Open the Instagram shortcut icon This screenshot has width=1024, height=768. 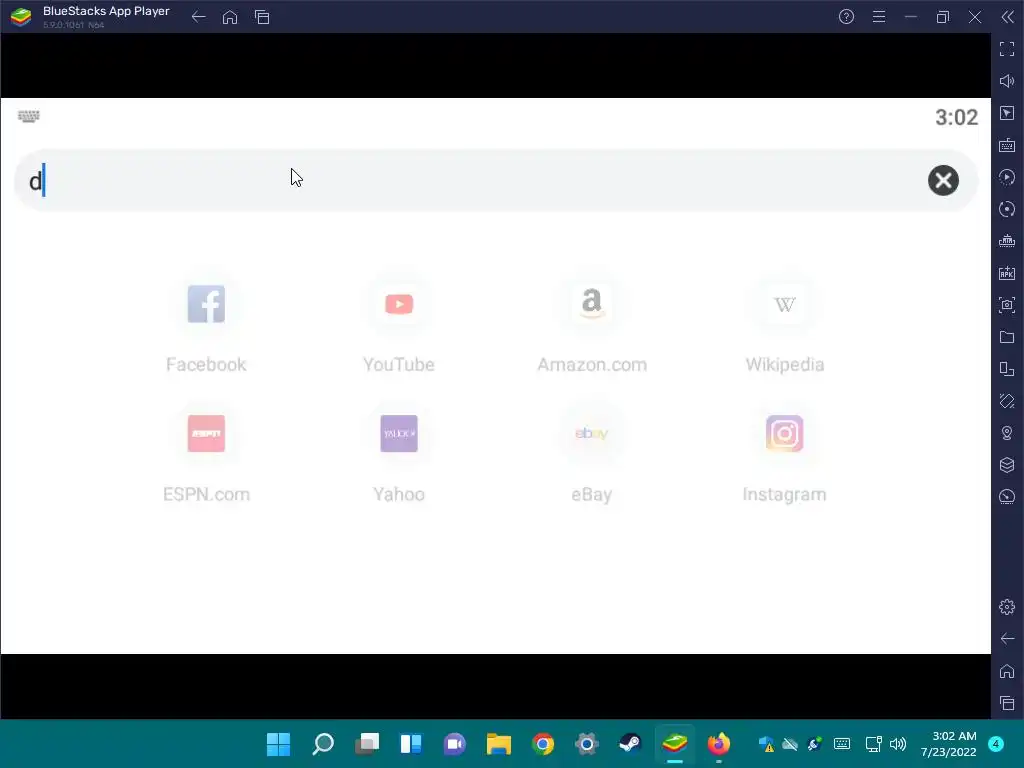coord(784,434)
